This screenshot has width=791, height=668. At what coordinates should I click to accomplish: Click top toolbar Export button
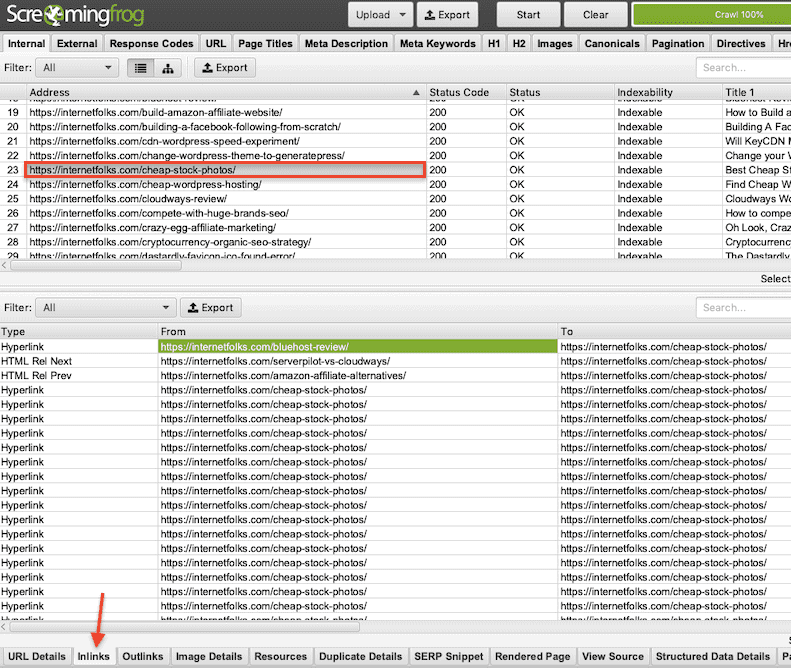coord(447,15)
